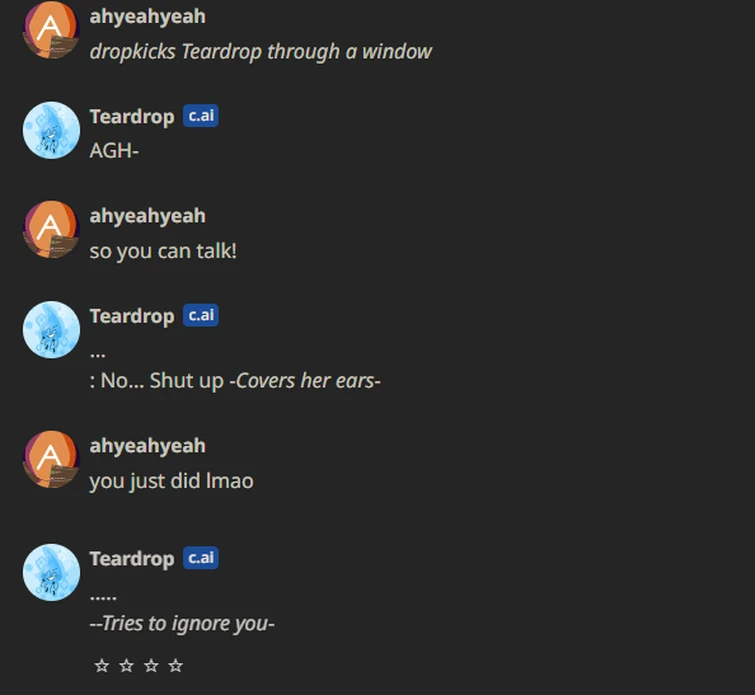Click c.ai badge above AGH- message
This screenshot has height=695, width=755.
pyautogui.click(x=201, y=116)
